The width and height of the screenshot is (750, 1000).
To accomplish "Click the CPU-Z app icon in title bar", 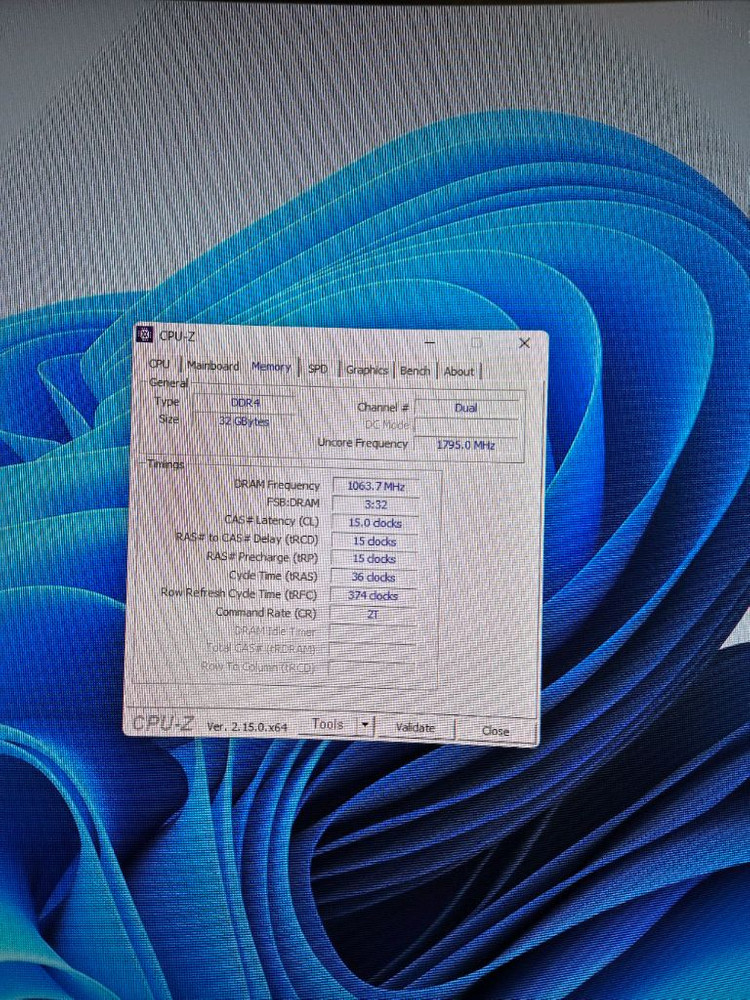I will [145, 334].
